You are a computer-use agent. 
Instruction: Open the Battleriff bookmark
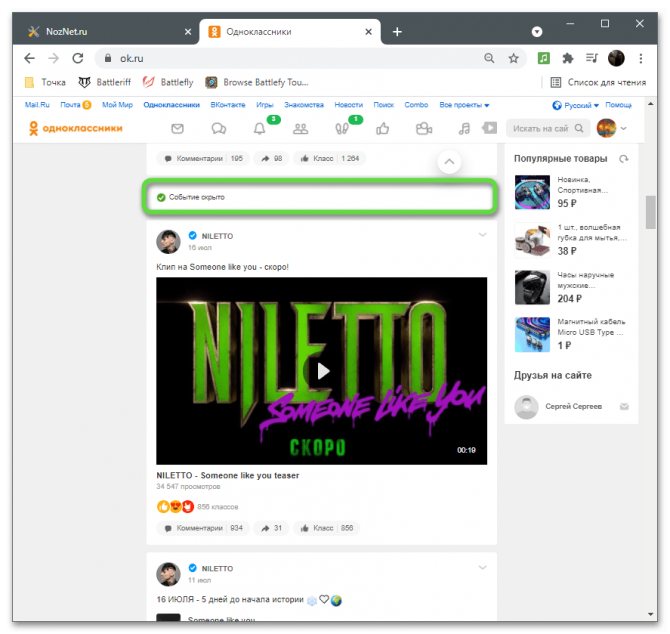coord(105,82)
